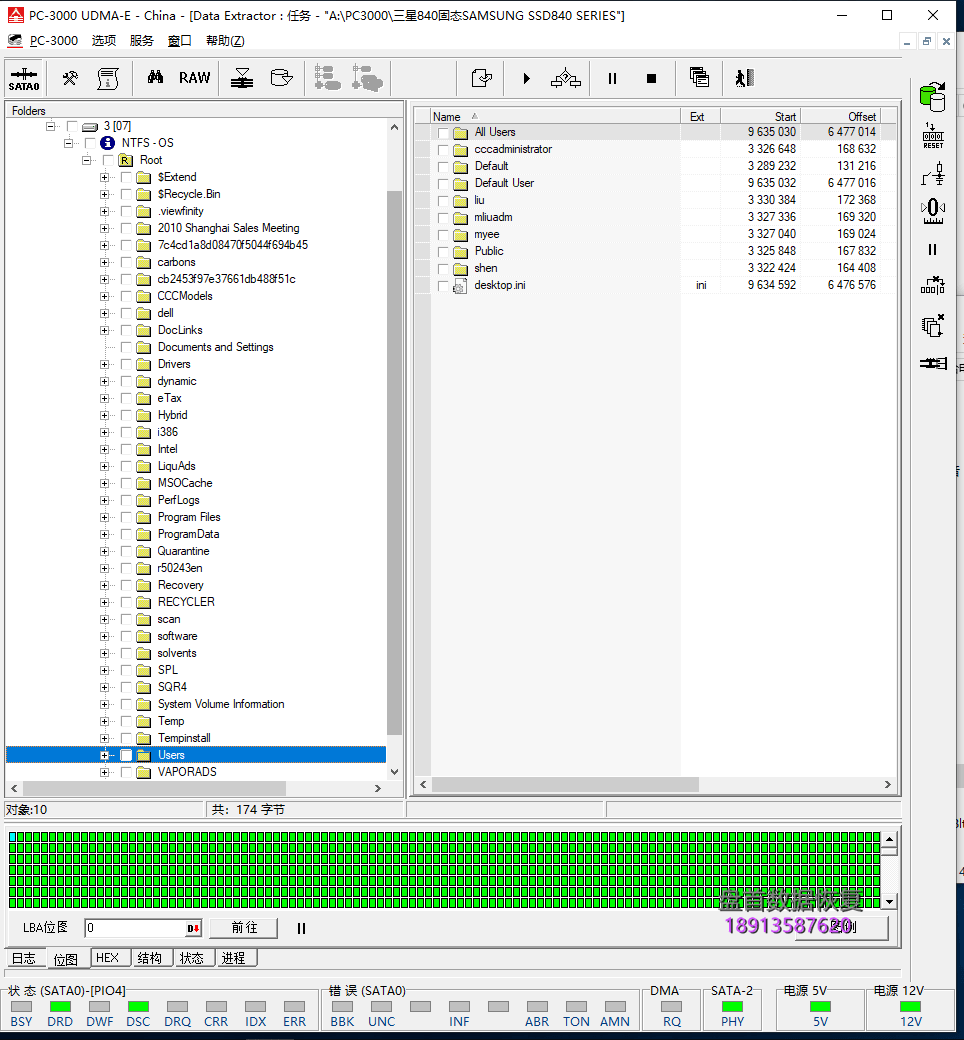Expand the $Recycle.Bin tree node

pos(104,194)
